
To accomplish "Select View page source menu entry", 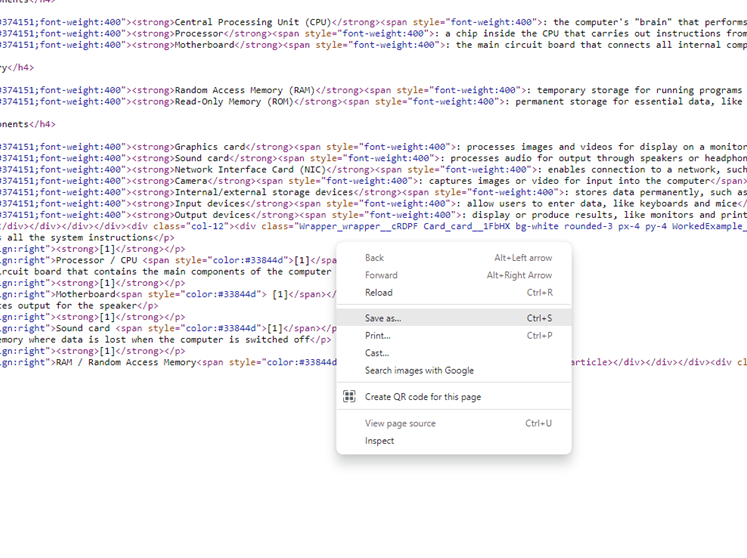I will point(400,424).
